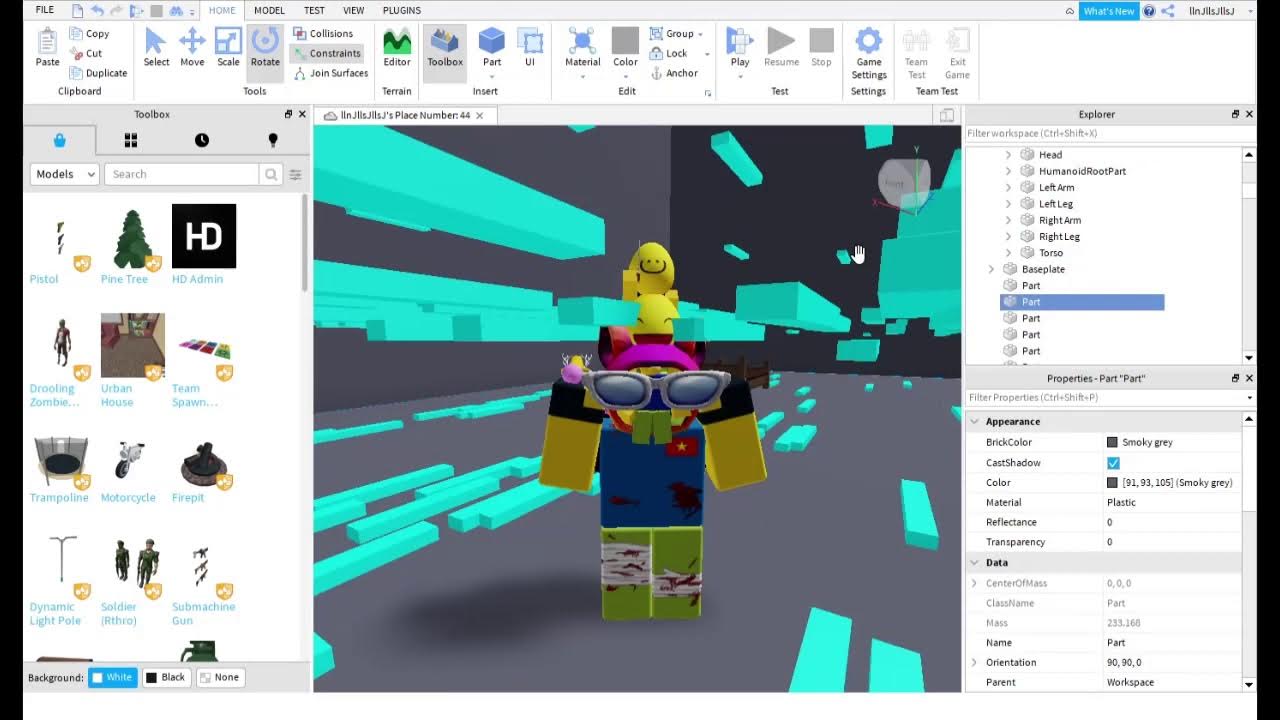Duplicate the selected part
1280x720 pixels.
(98, 73)
